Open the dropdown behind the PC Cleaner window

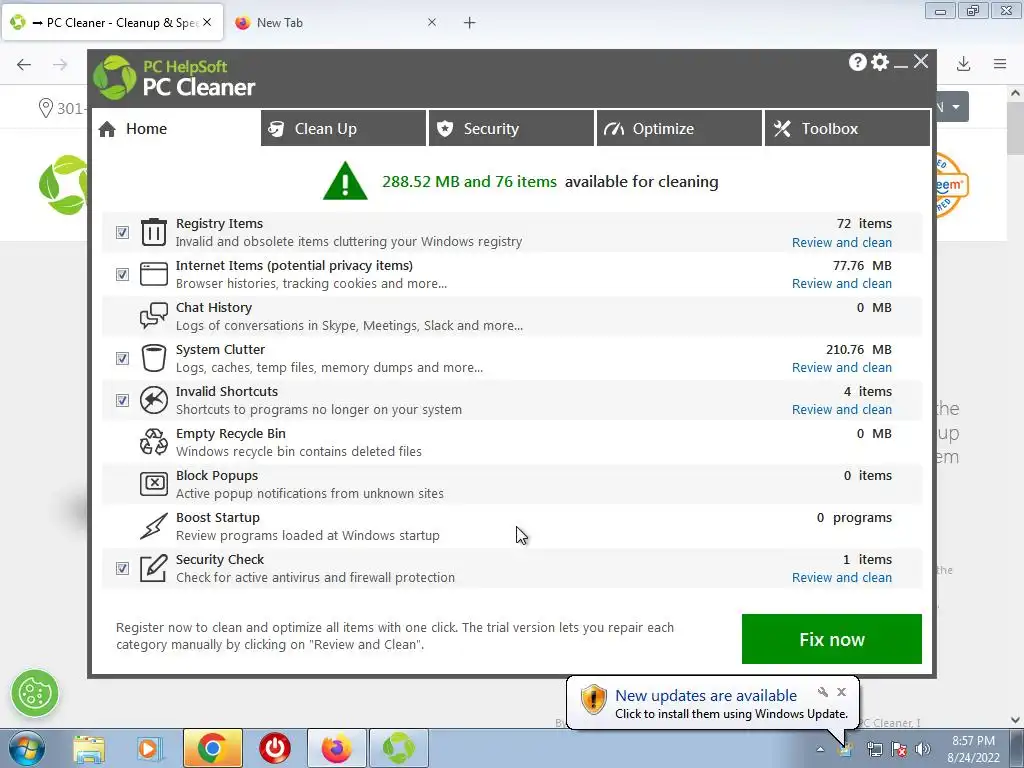[x=955, y=106]
